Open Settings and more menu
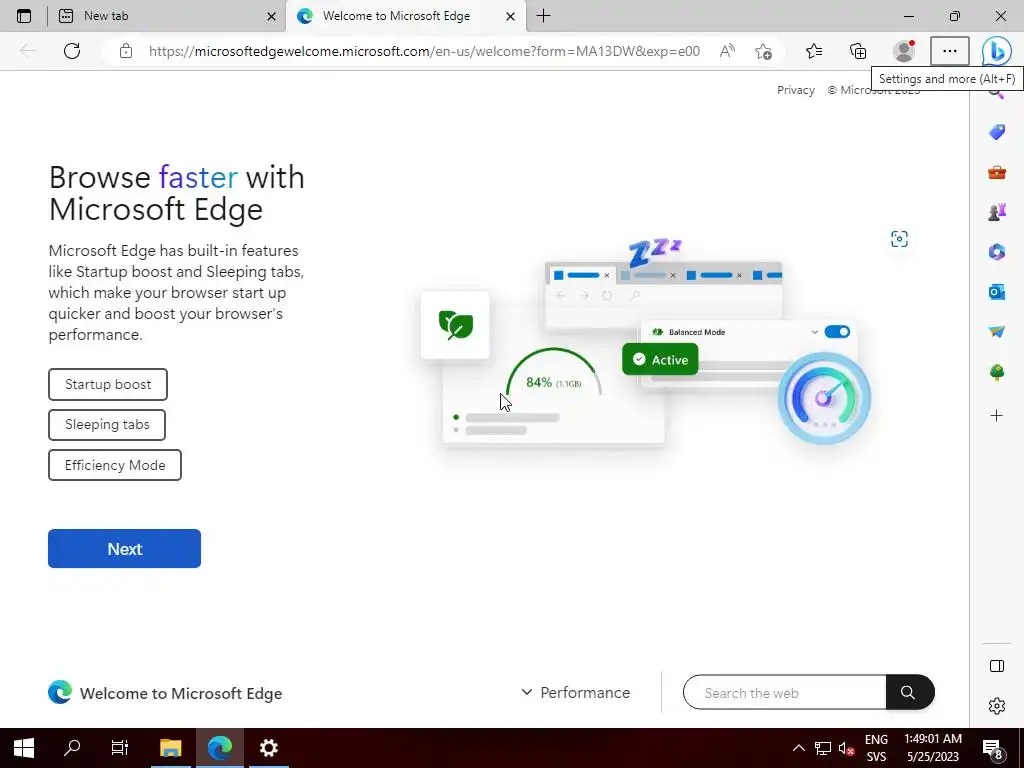This screenshot has height=768, width=1024. (950, 51)
